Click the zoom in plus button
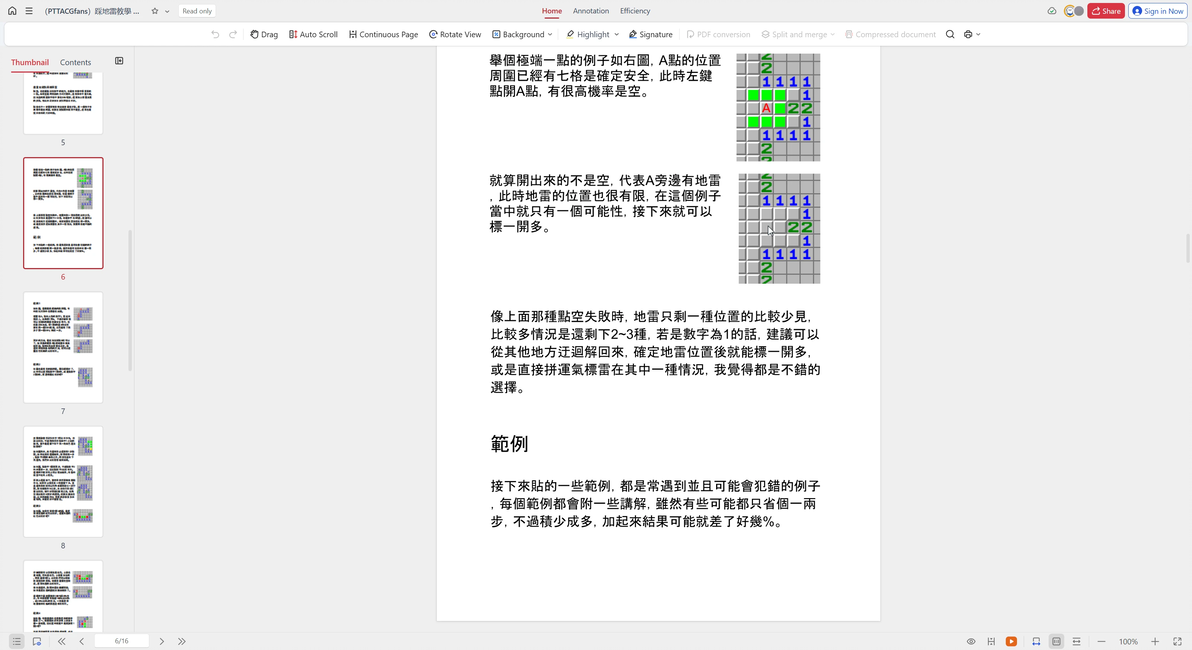Screen dimensions: 1192x650 pyautogui.click(x=1155, y=642)
